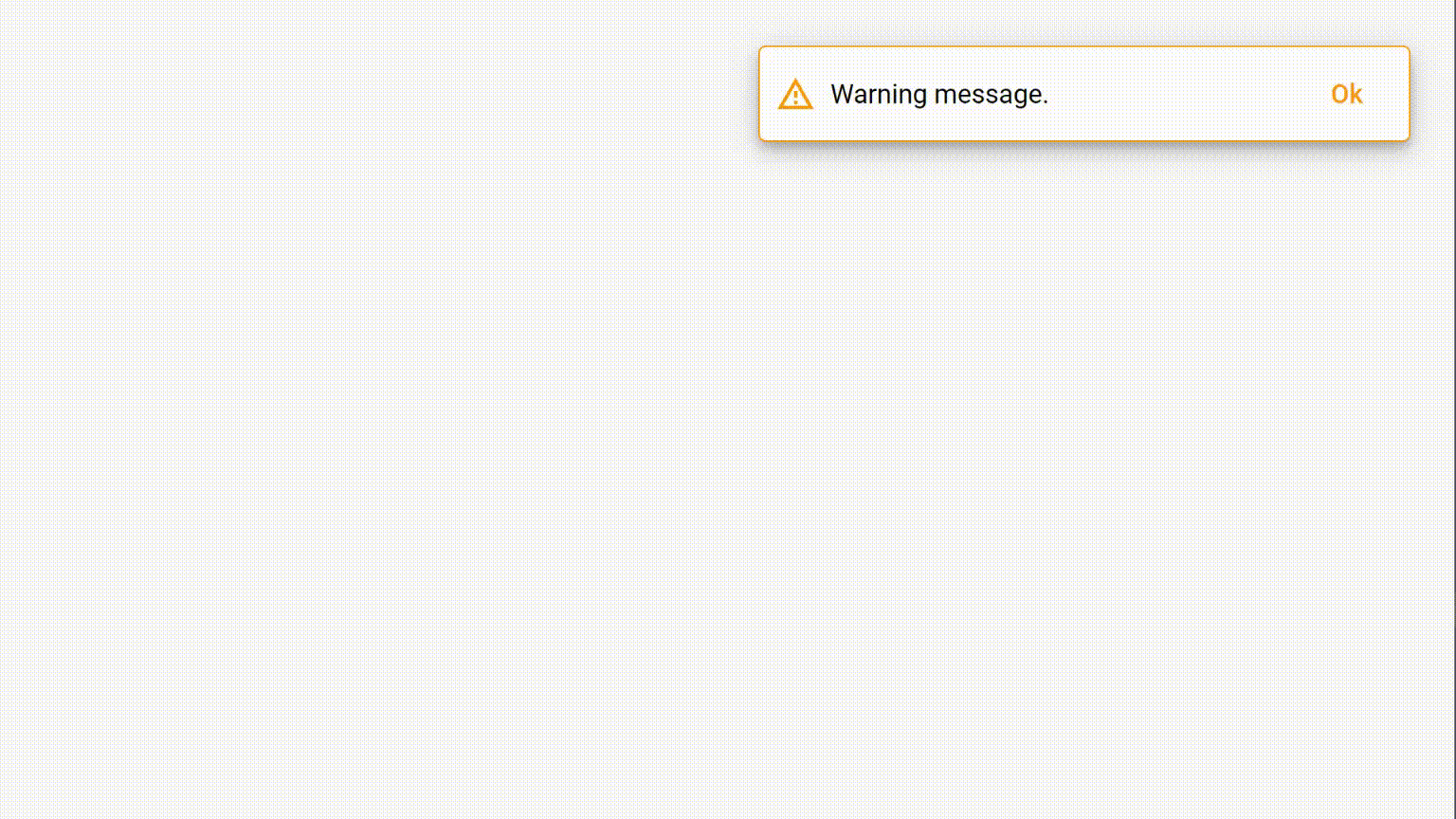Click the toast notification card body

[1083, 94]
